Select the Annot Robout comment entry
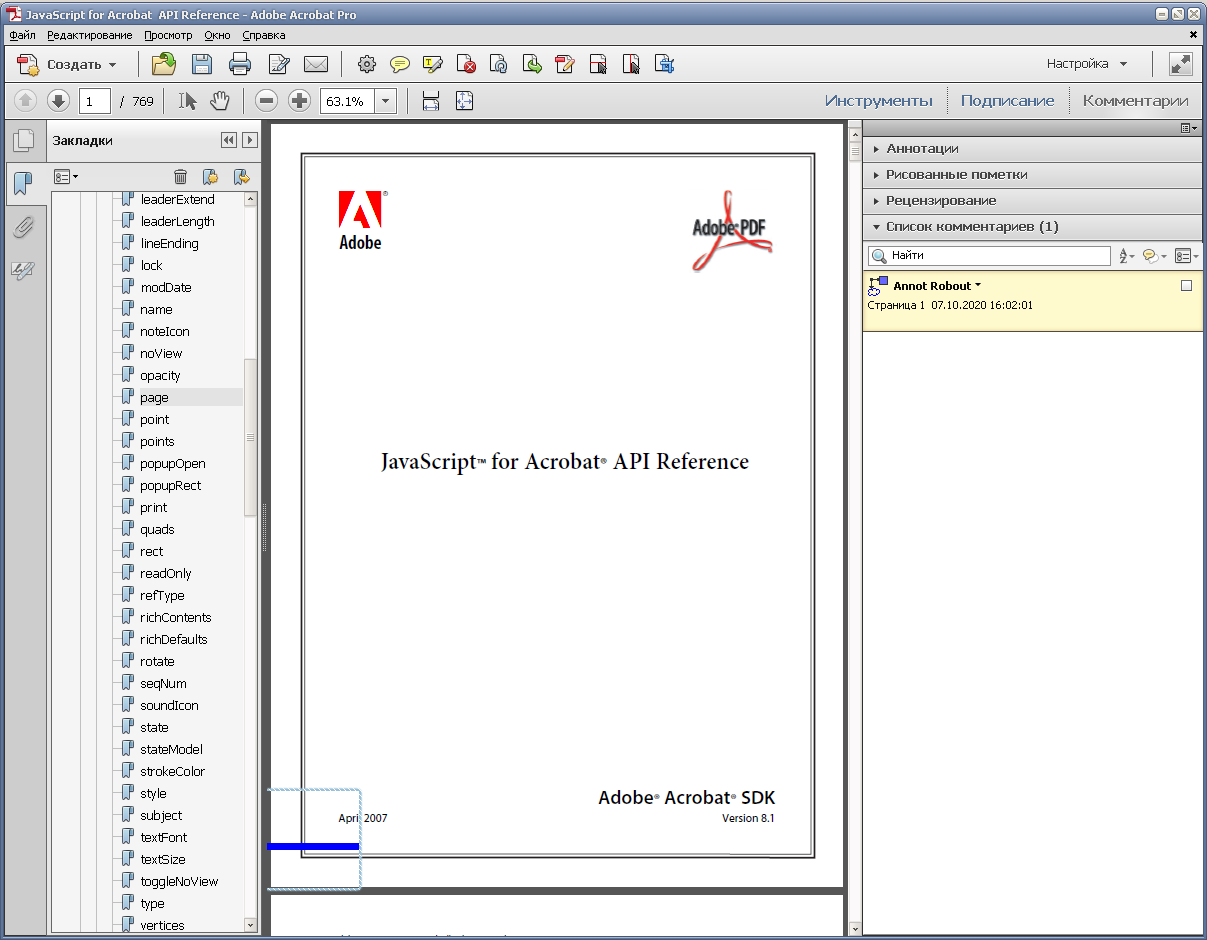Image resolution: width=1207 pixels, height=940 pixels. (1033, 300)
